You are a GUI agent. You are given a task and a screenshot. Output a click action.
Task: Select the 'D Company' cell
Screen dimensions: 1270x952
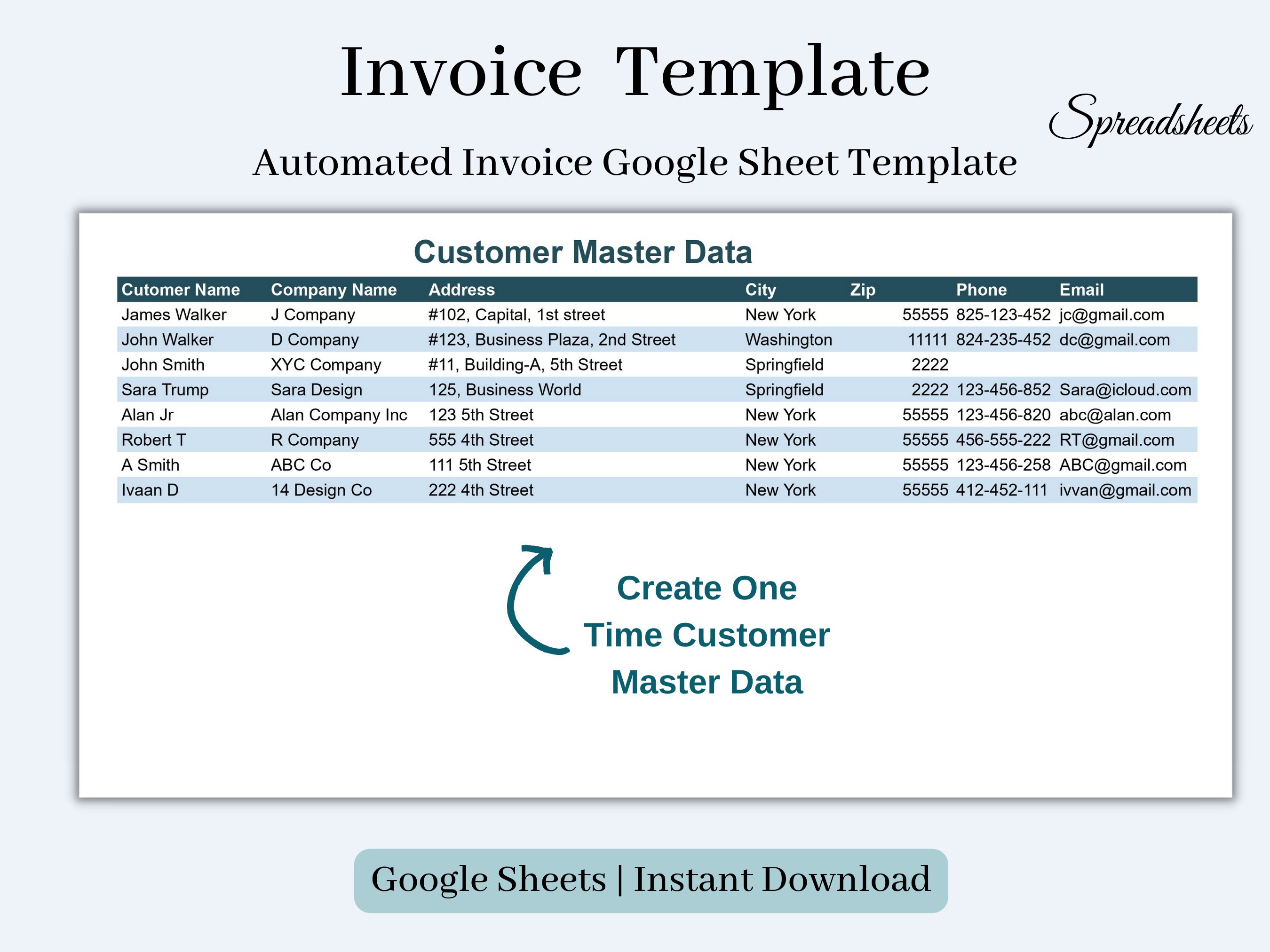(x=315, y=340)
